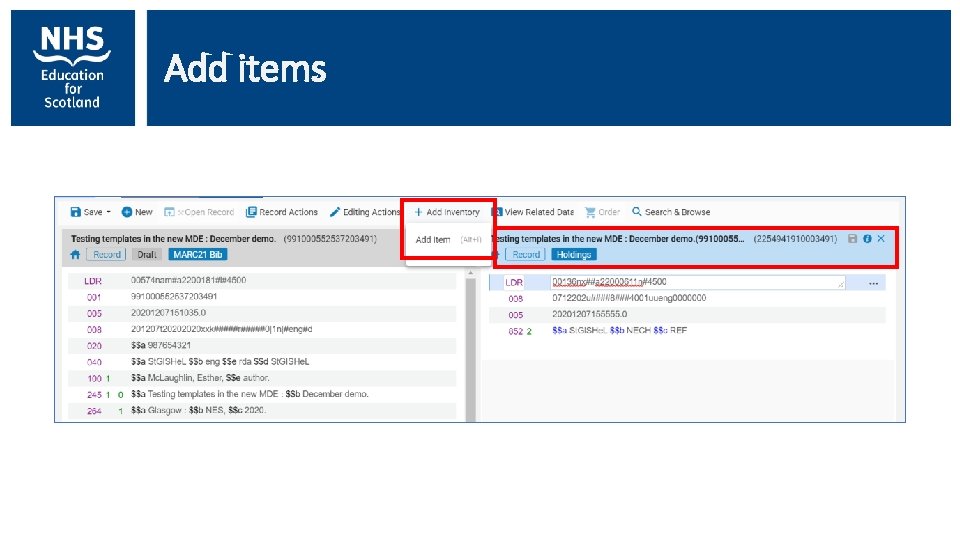
Task: Click the Add Inventory plus menu
Action: pyautogui.click(x=447, y=212)
